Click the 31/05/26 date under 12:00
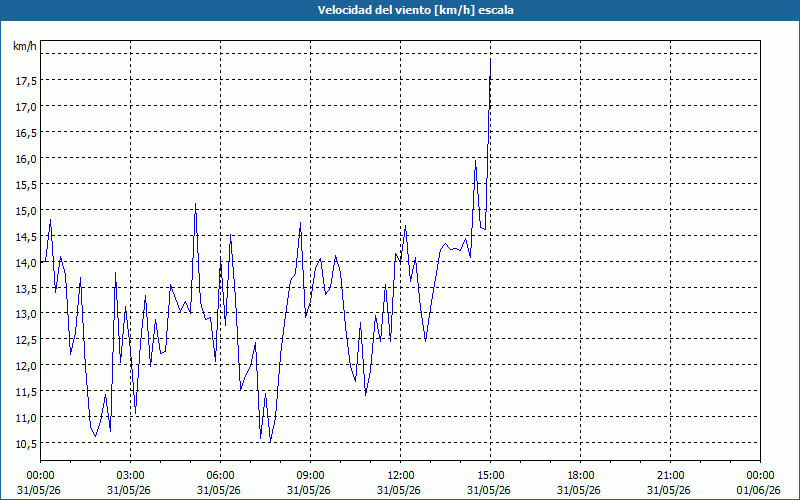This screenshot has height=500, width=800. (x=398, y=490)
